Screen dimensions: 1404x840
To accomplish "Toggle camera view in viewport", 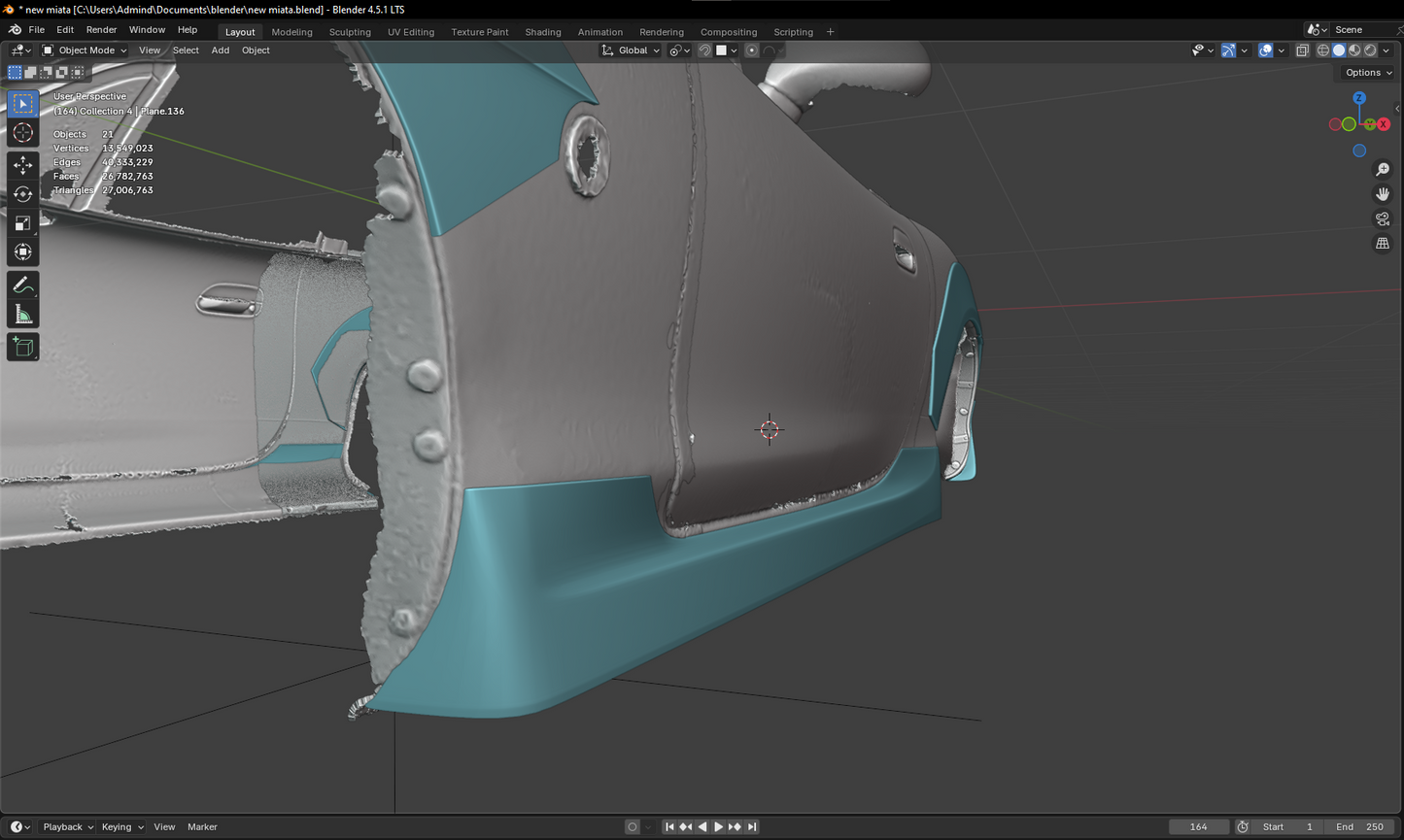I will tap(1383, 219).
